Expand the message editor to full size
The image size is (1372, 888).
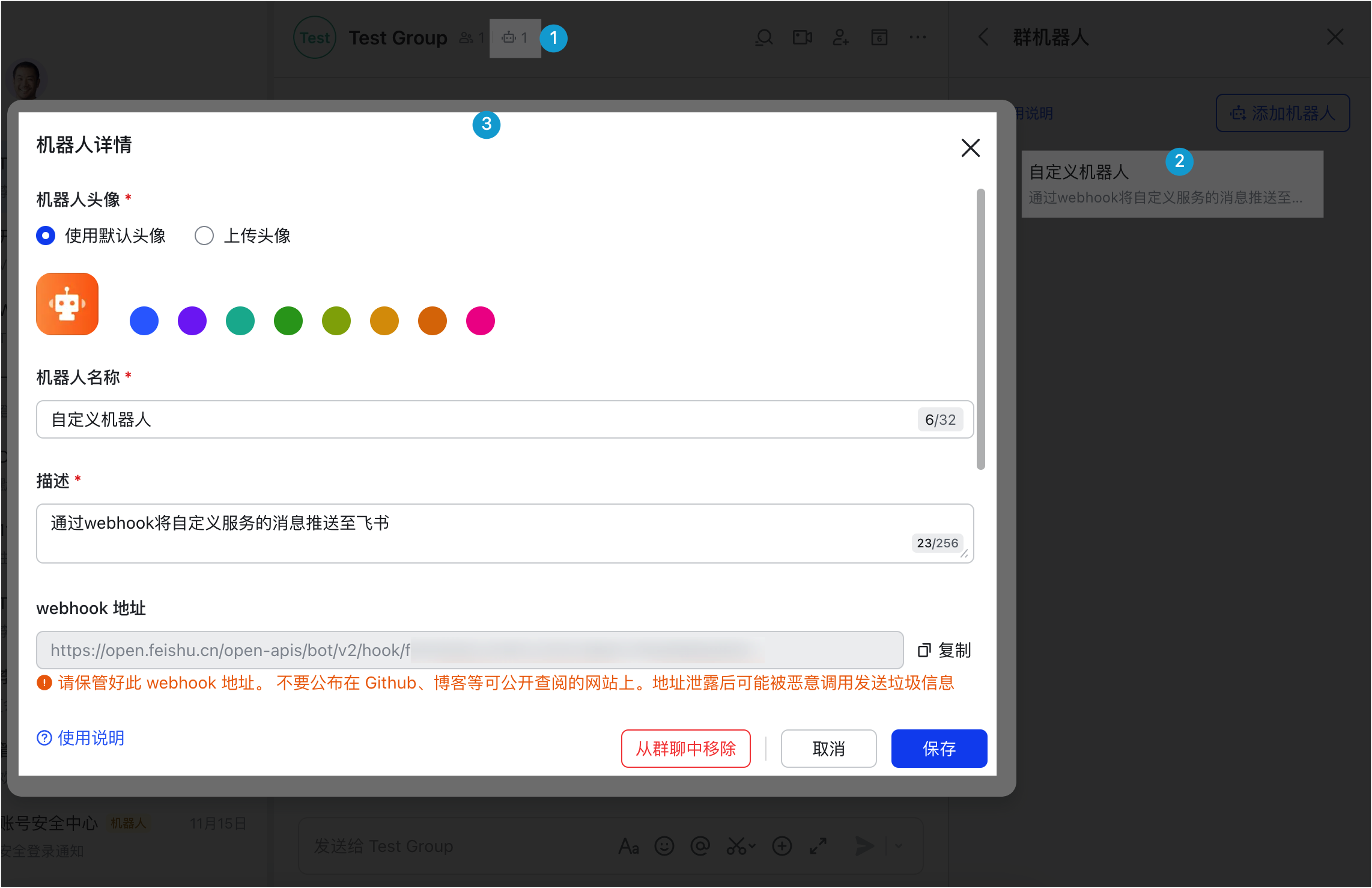[x=818, y=847]
